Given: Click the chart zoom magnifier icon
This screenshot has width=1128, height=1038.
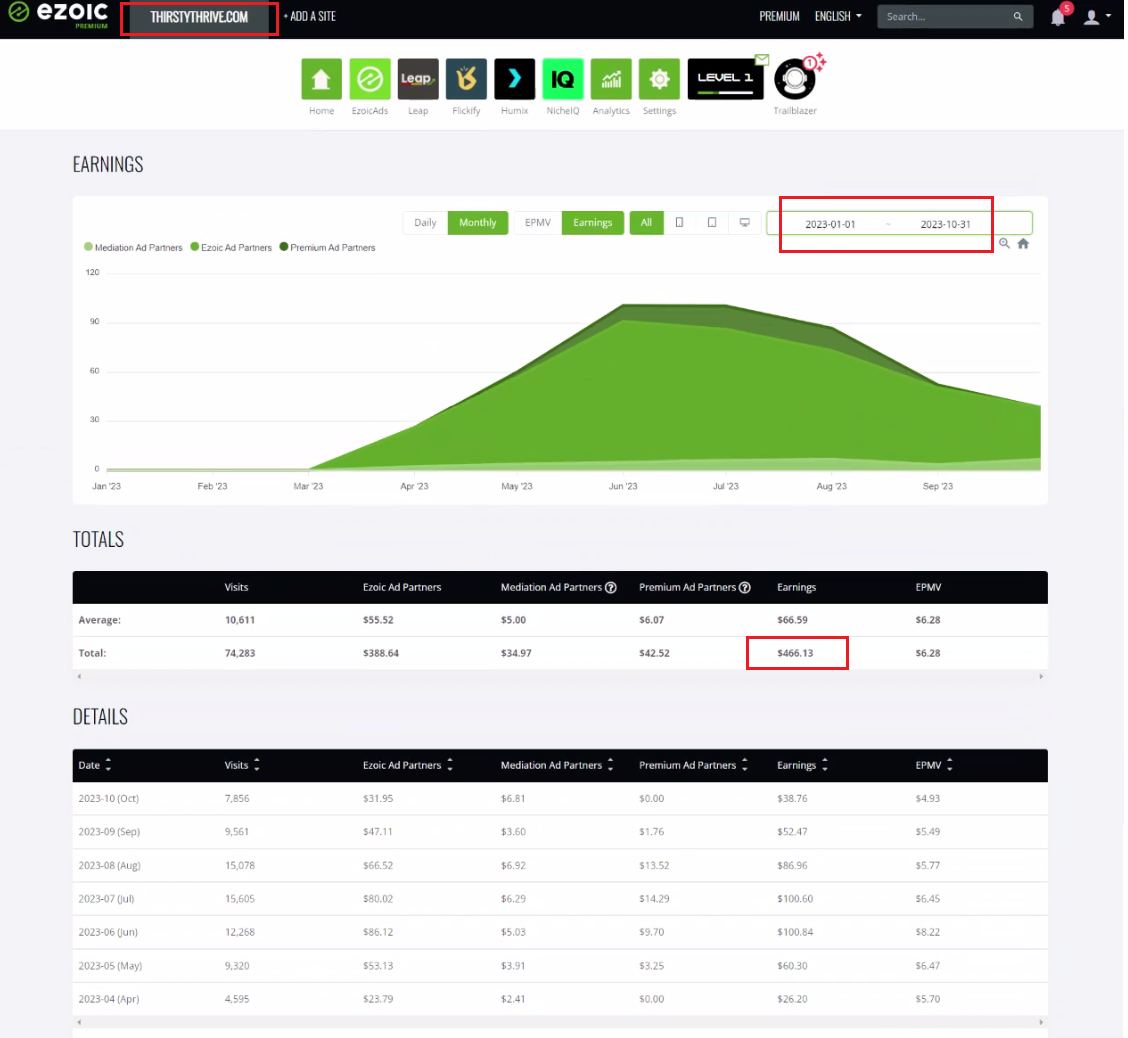Looking at the screenshot, I should click(1004, 243).
